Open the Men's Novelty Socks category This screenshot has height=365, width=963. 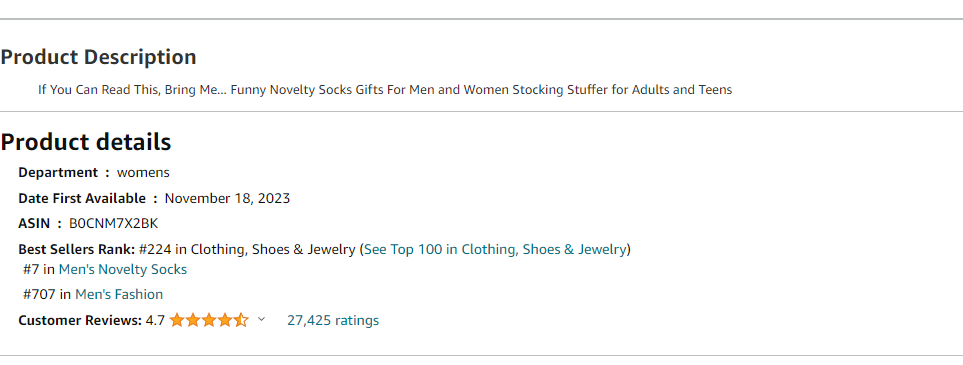click(123, 269)
